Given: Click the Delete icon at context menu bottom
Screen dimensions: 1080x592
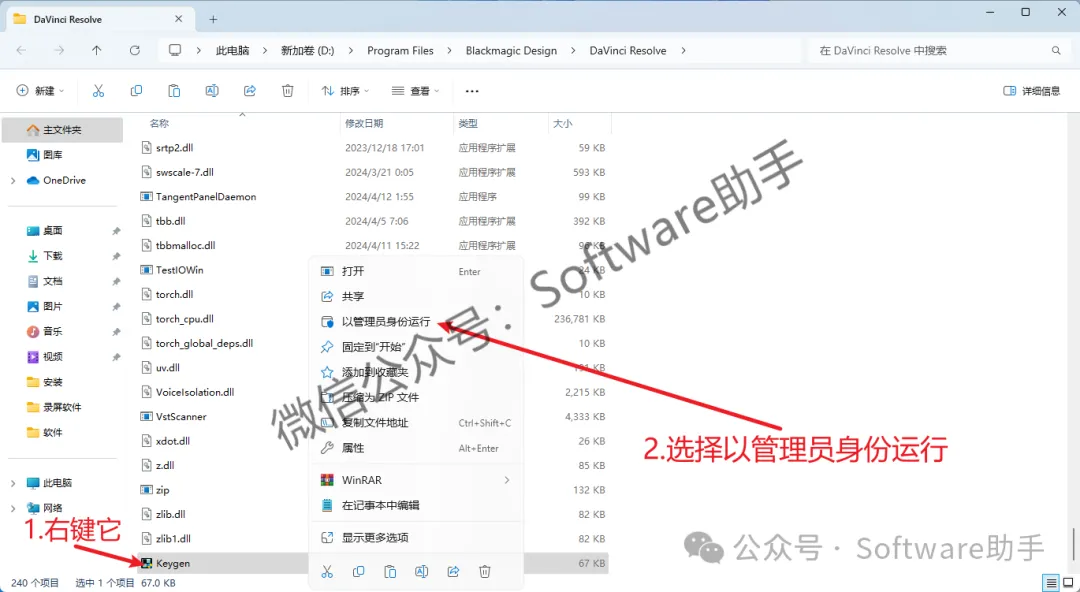Looking at the screenshot, I should pyautogui.click(x=485, y=571).
